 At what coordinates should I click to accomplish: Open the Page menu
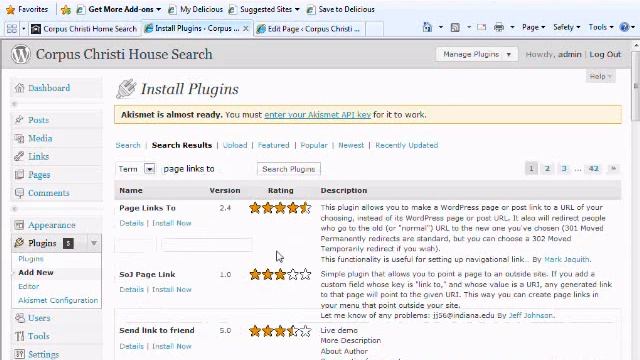[533, 27]
